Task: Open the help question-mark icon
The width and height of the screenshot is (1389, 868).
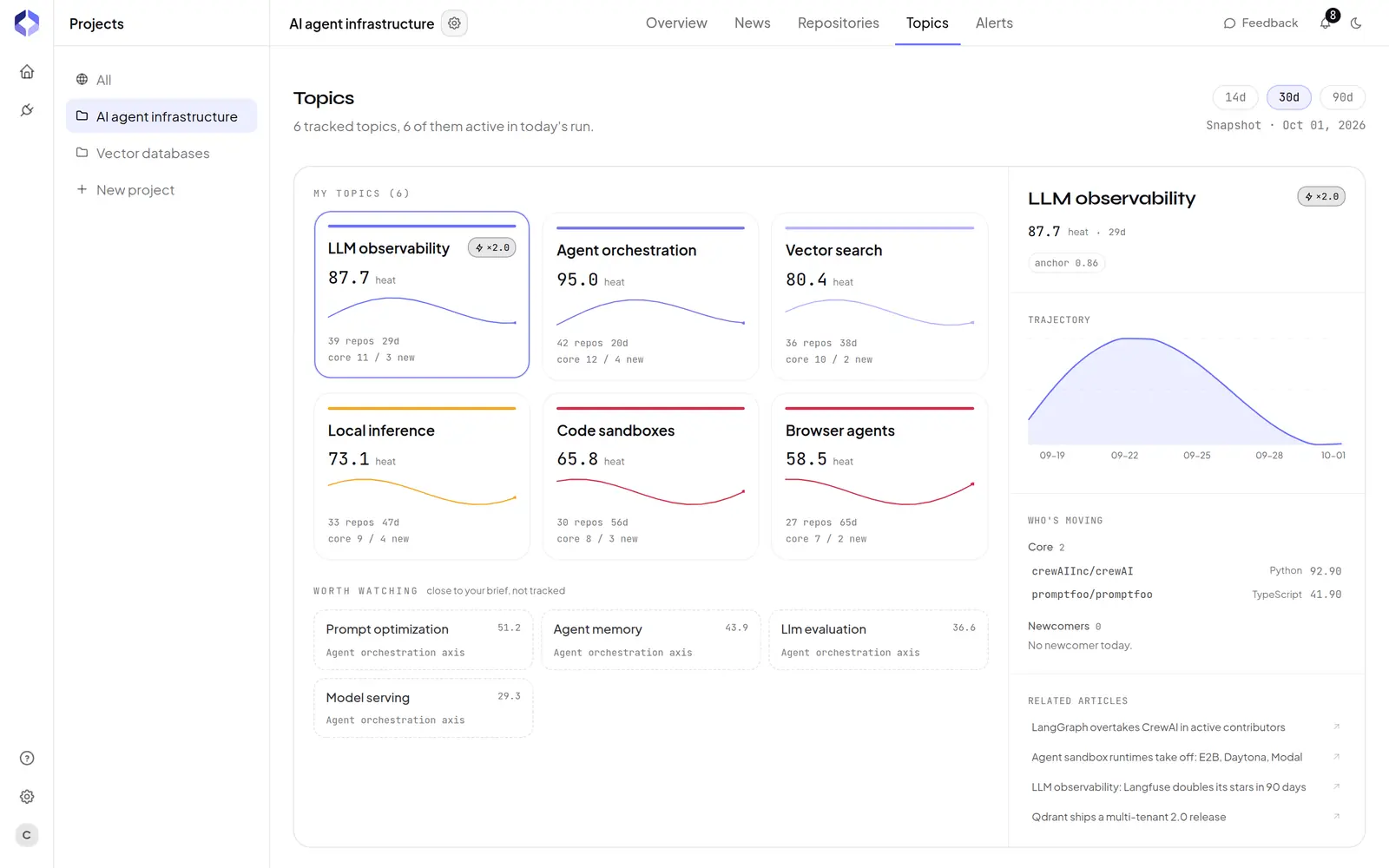Action: (27, 759)
